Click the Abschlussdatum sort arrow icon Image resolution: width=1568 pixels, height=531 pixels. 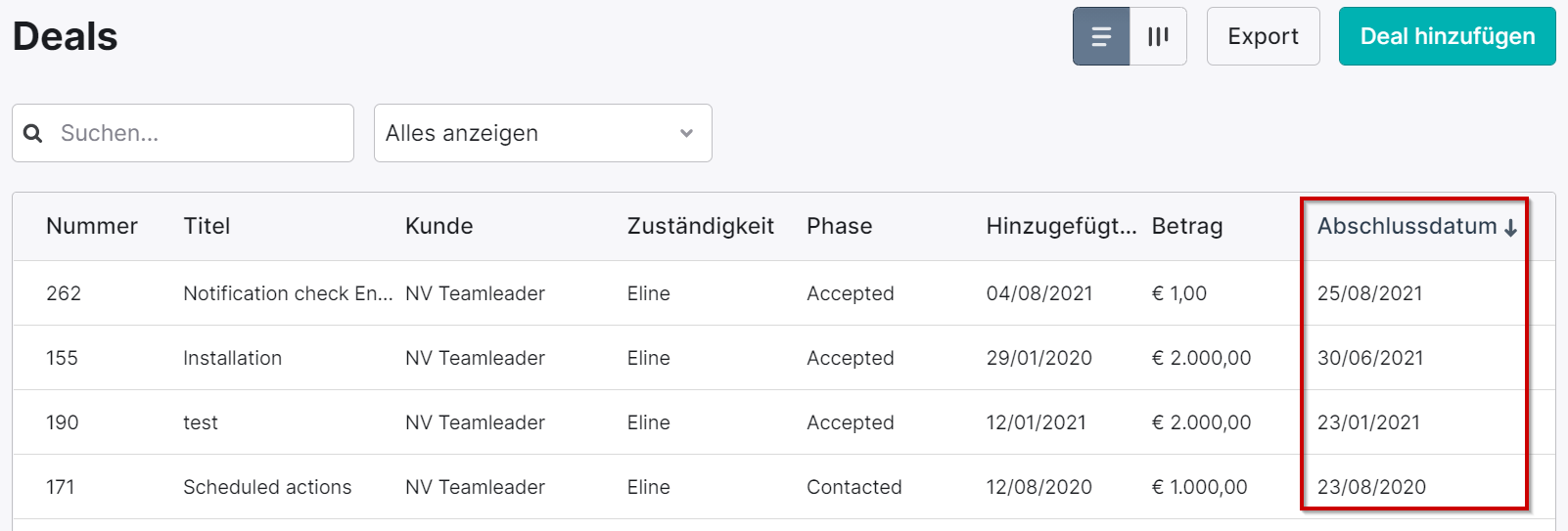pyautogui.click(x=1510, y=228)
